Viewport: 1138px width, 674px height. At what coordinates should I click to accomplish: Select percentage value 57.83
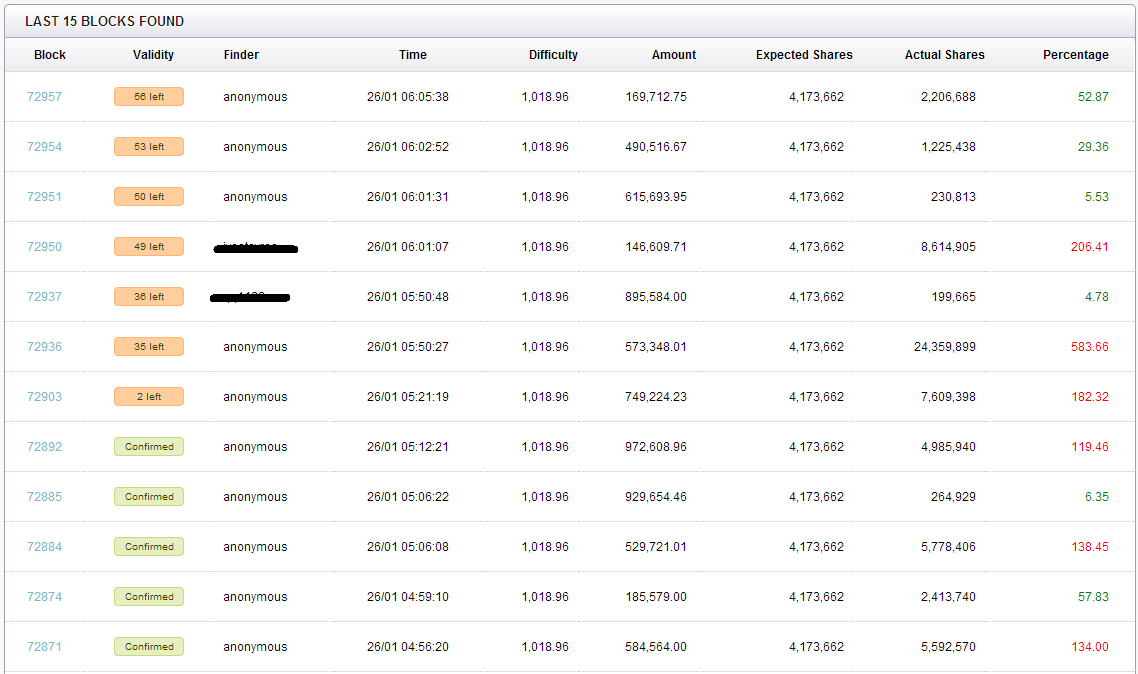click(1093, 597)
